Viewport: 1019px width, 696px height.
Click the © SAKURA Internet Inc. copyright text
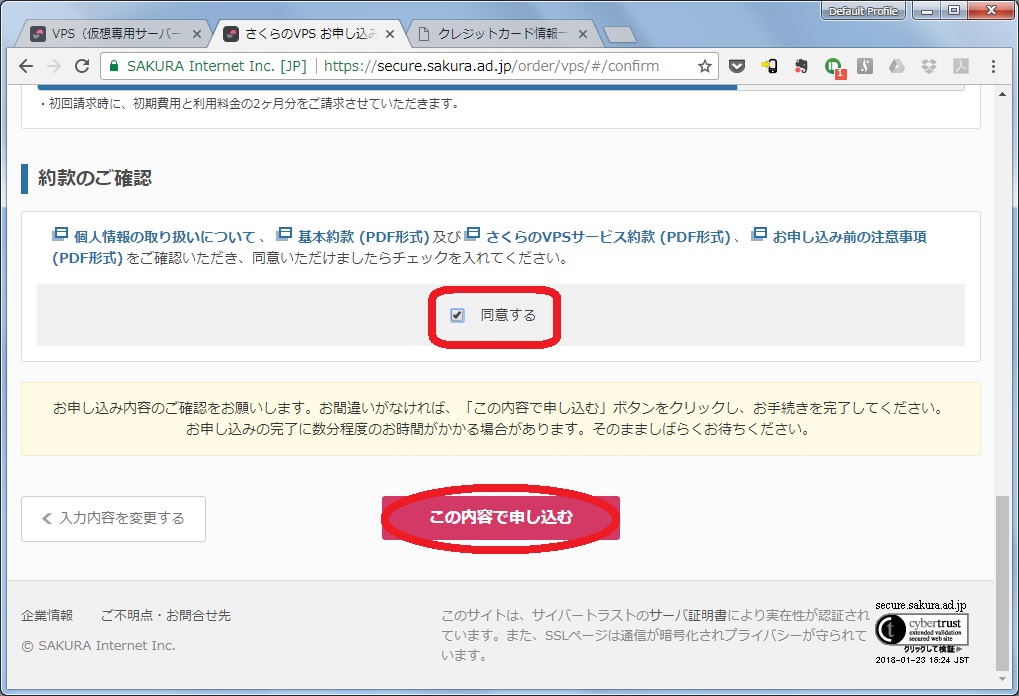pos(98,646)
